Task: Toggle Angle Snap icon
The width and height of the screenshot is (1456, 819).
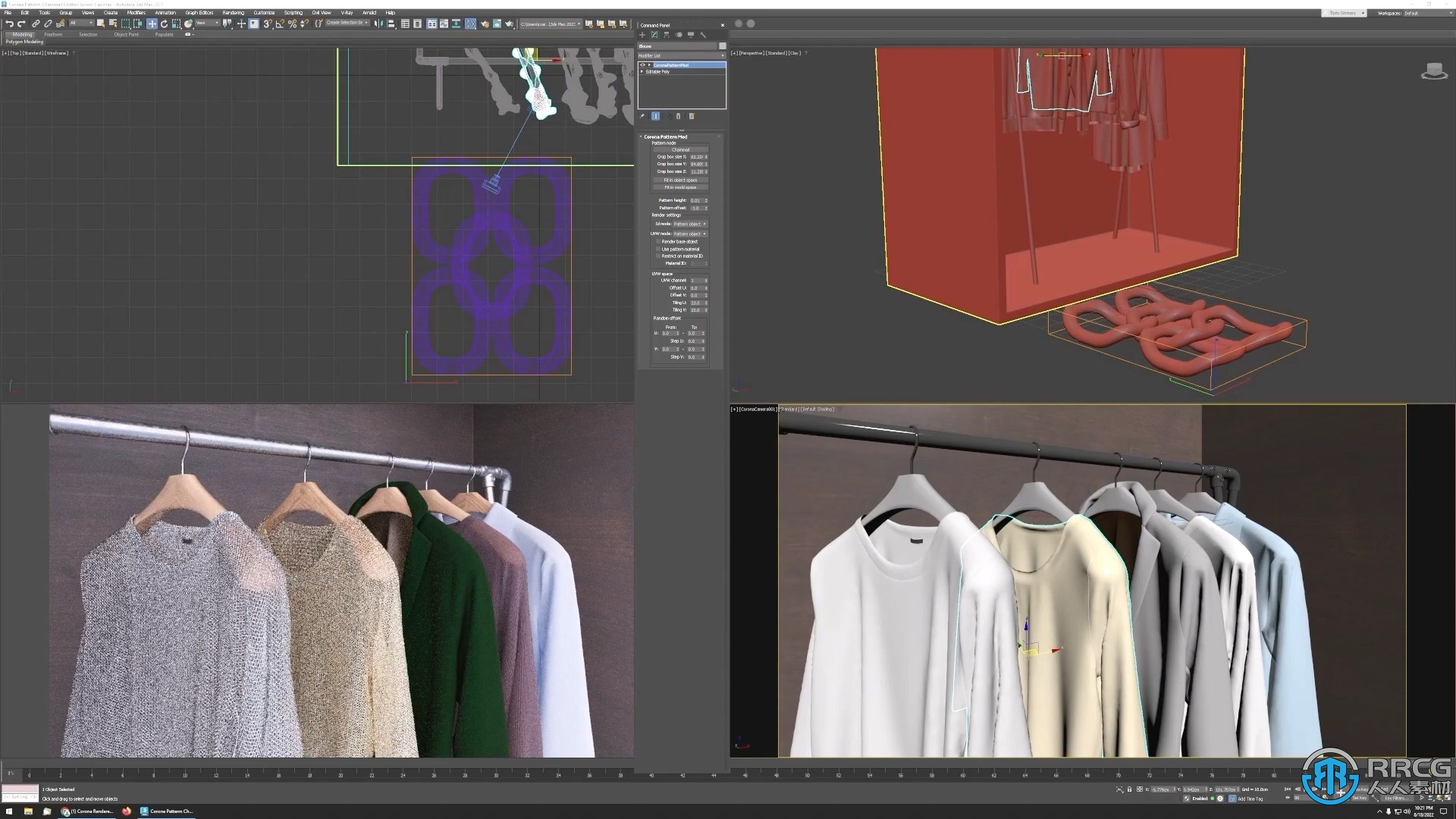Action: [x=280, y=24]
